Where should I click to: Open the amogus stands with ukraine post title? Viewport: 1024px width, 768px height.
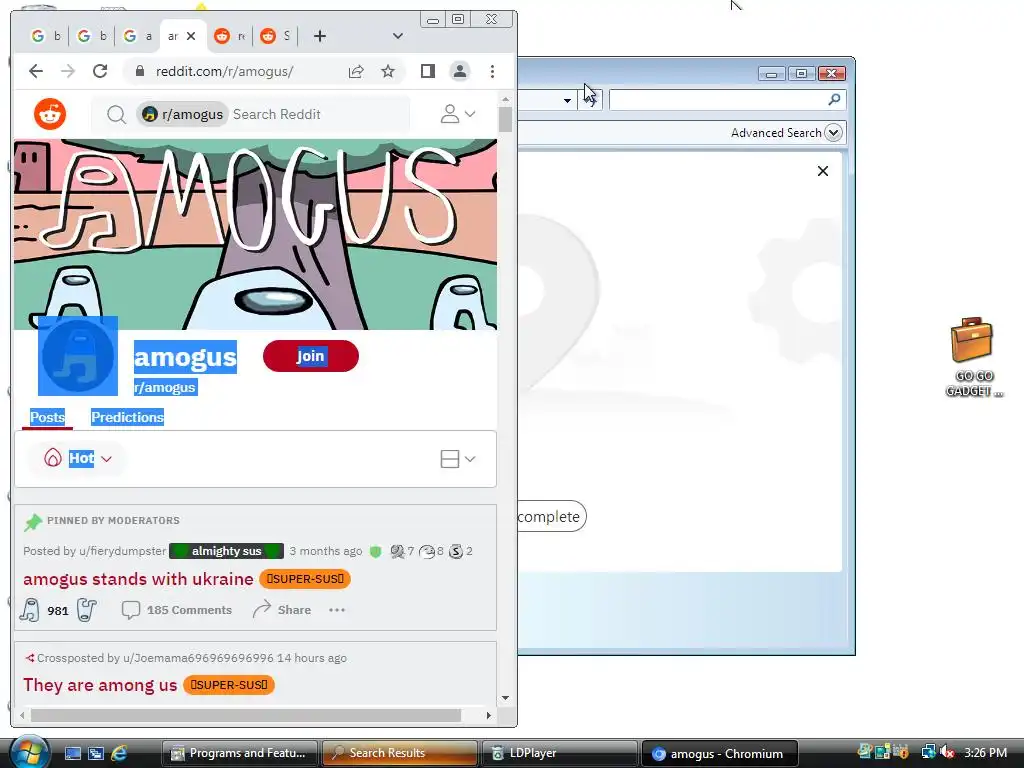pos(138,579)
